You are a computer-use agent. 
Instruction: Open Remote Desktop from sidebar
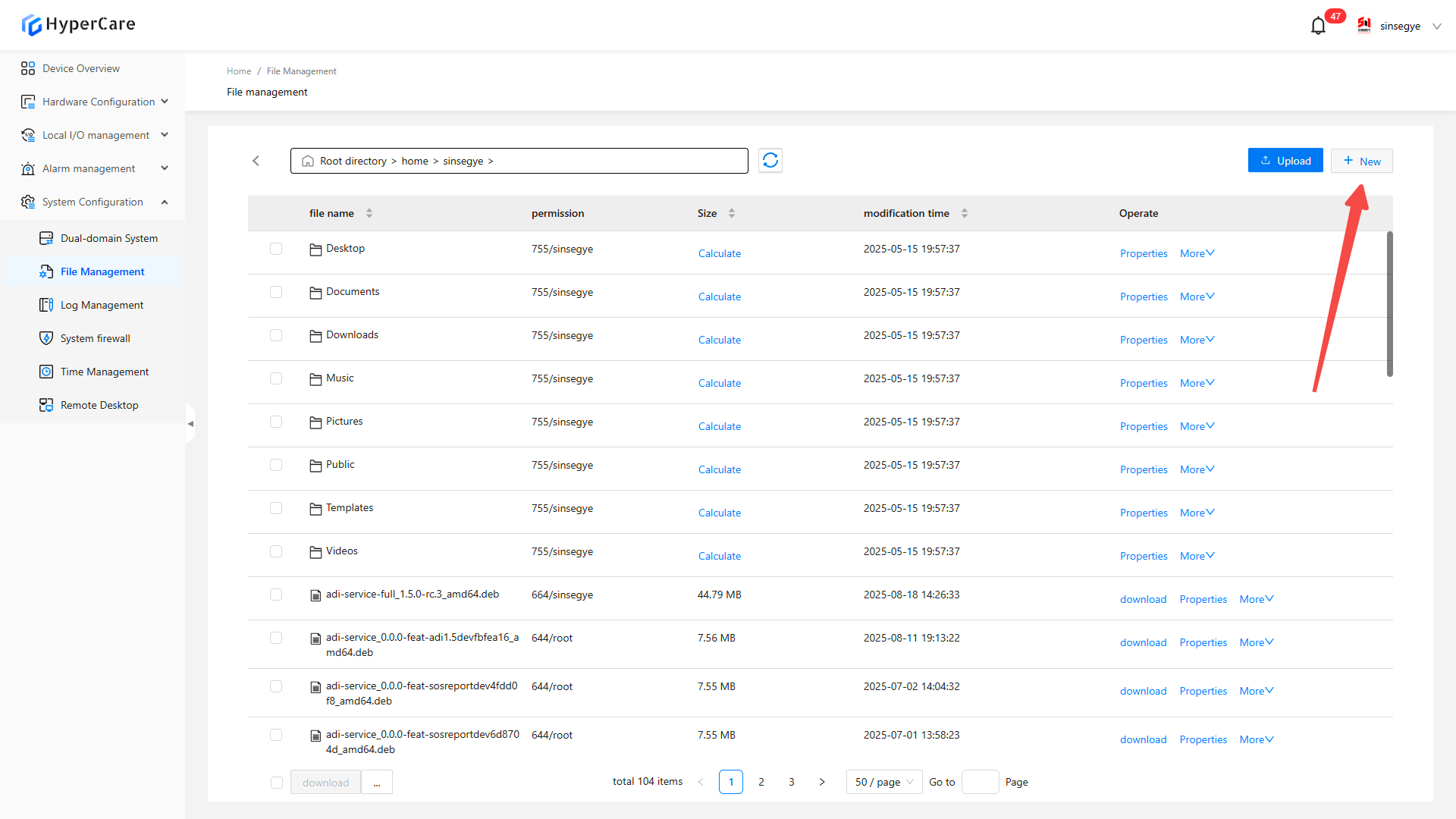(99, 405)
